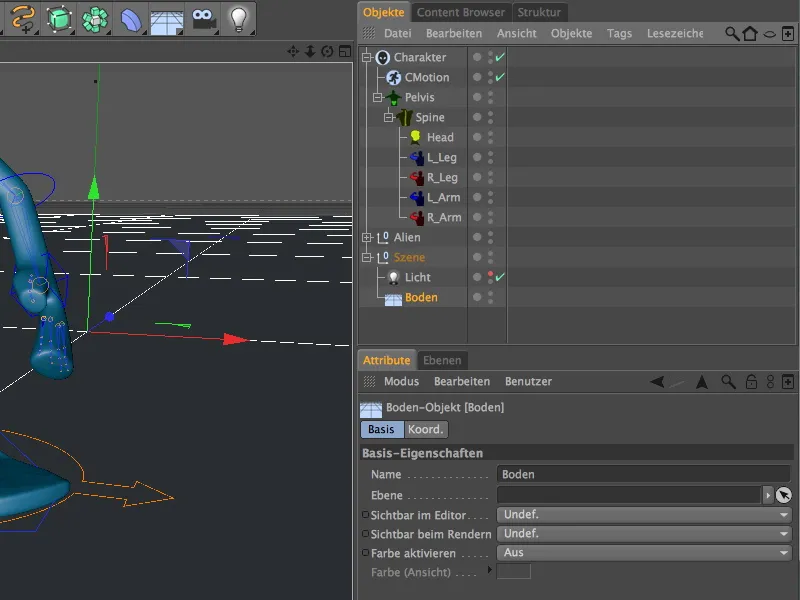Image resolution: width=800 pixels, height=600 pixels.
Task: Click the Charakter object icon
Action: coord(383,58)
